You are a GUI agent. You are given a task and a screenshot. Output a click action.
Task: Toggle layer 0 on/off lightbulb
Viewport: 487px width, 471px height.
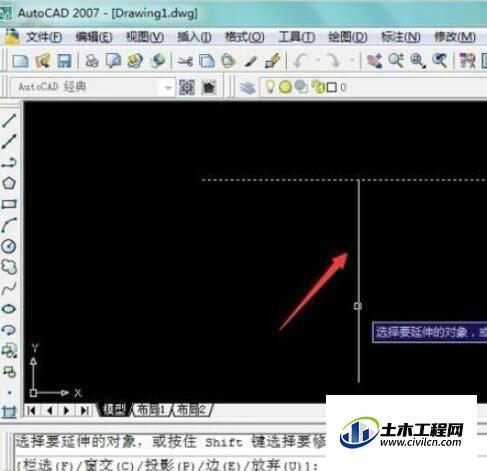[x=269, y=87]
